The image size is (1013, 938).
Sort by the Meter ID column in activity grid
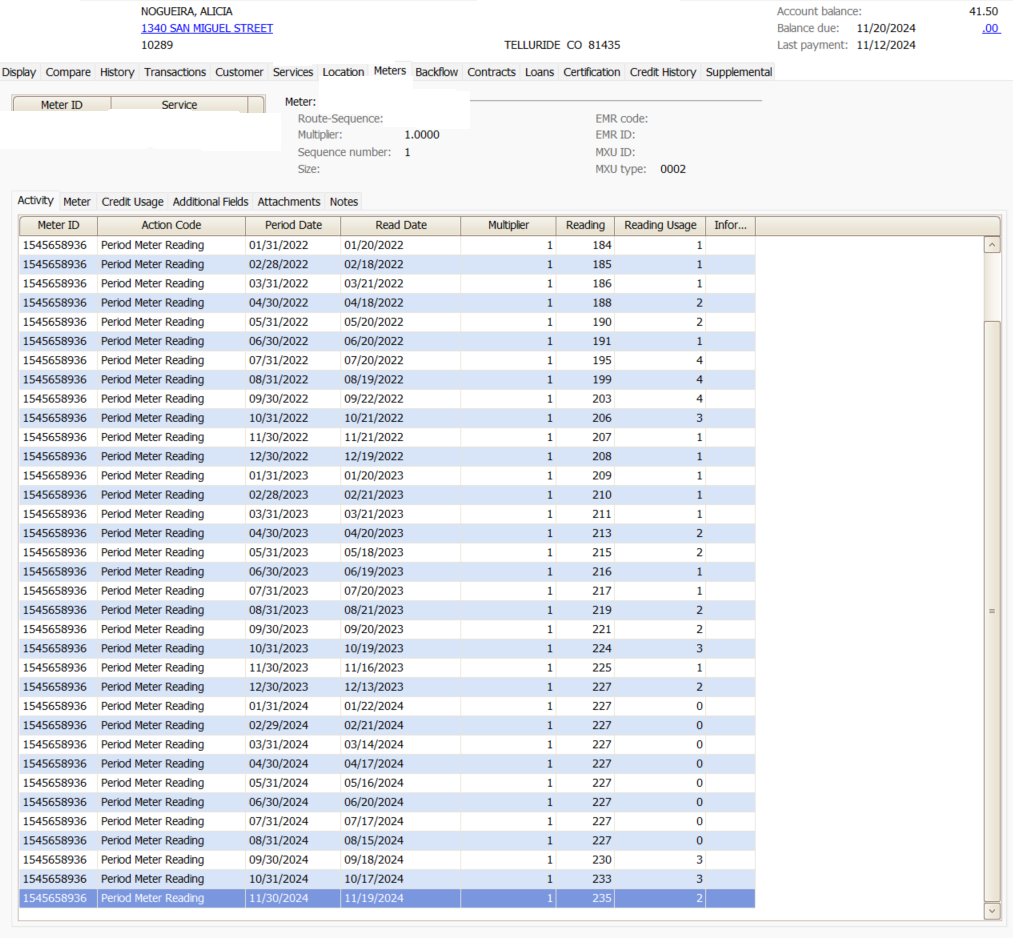pyautogui.click(x=58, y=225)
